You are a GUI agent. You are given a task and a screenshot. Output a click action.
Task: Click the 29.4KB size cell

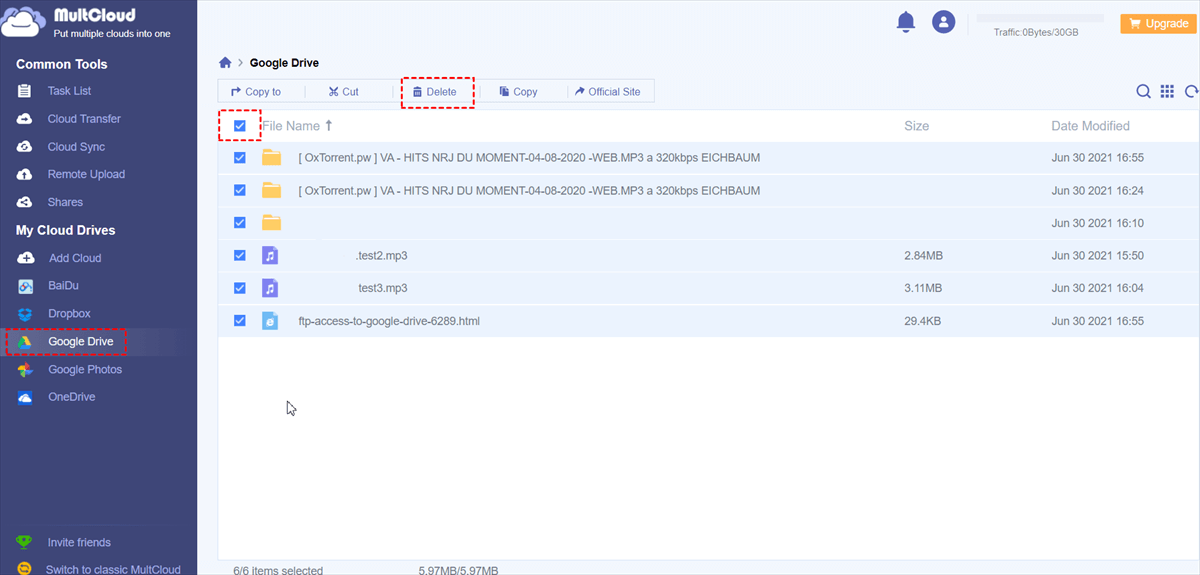coord(922,321)
